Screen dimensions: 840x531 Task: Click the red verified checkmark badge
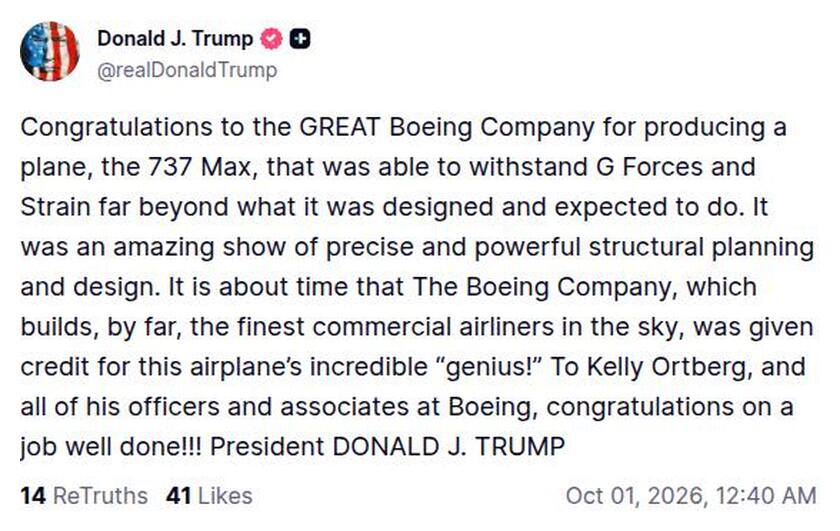tap(271, 39)
